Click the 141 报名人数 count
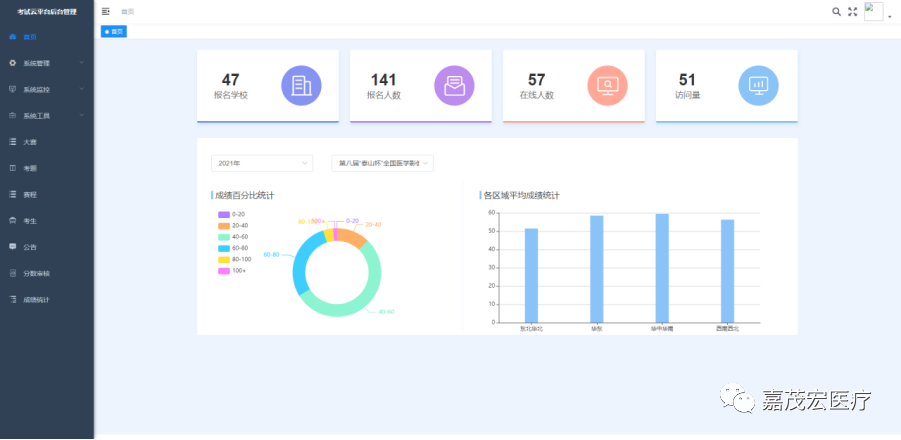 tap(383, 80)
